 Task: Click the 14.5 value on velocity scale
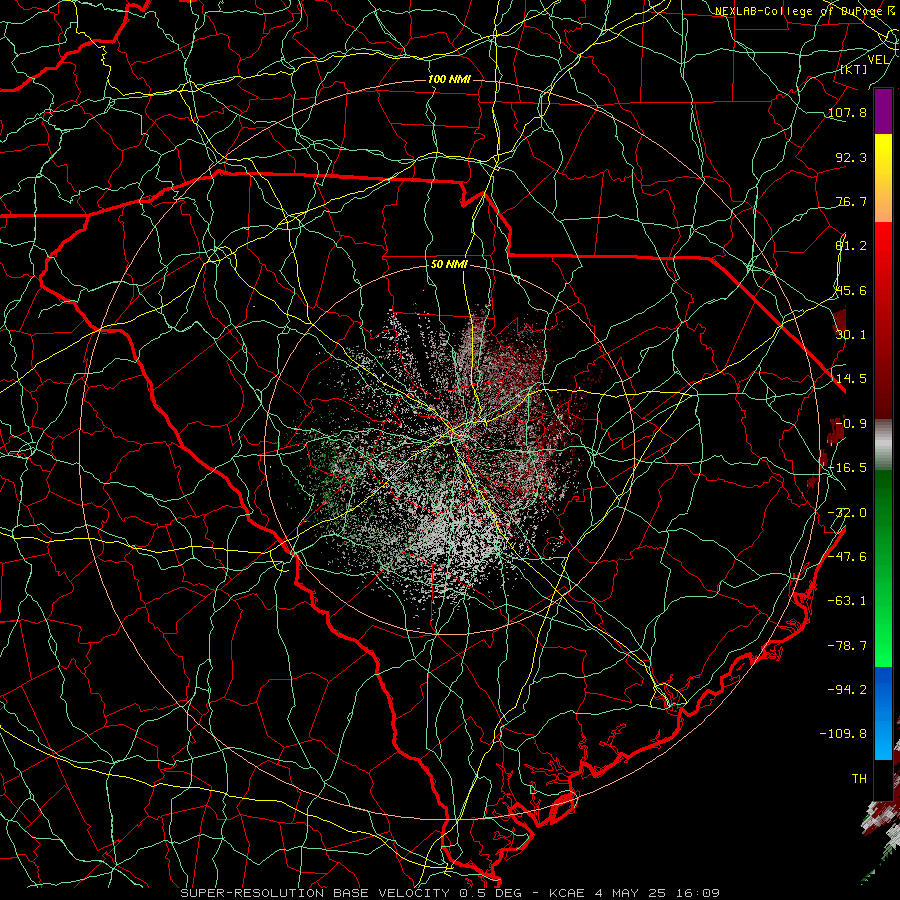coord(851,379)
